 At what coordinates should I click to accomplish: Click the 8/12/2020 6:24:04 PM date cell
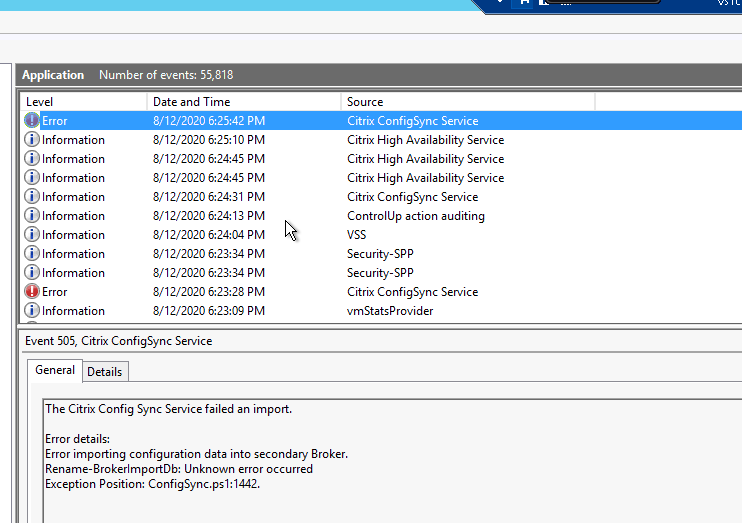(209, 235)
